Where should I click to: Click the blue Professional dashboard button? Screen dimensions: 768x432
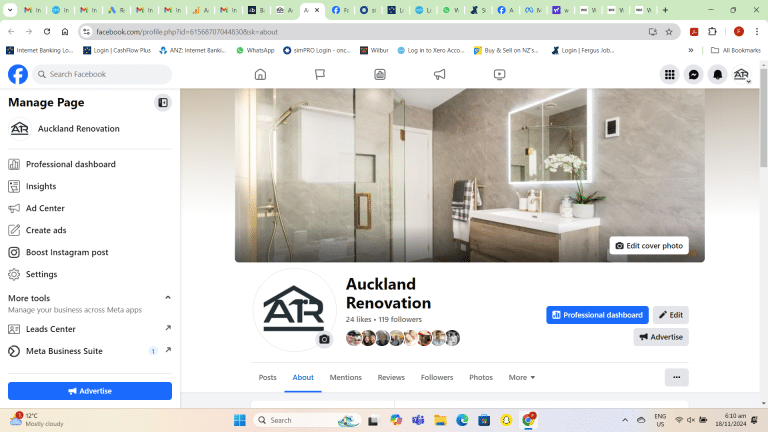(597, 315)
